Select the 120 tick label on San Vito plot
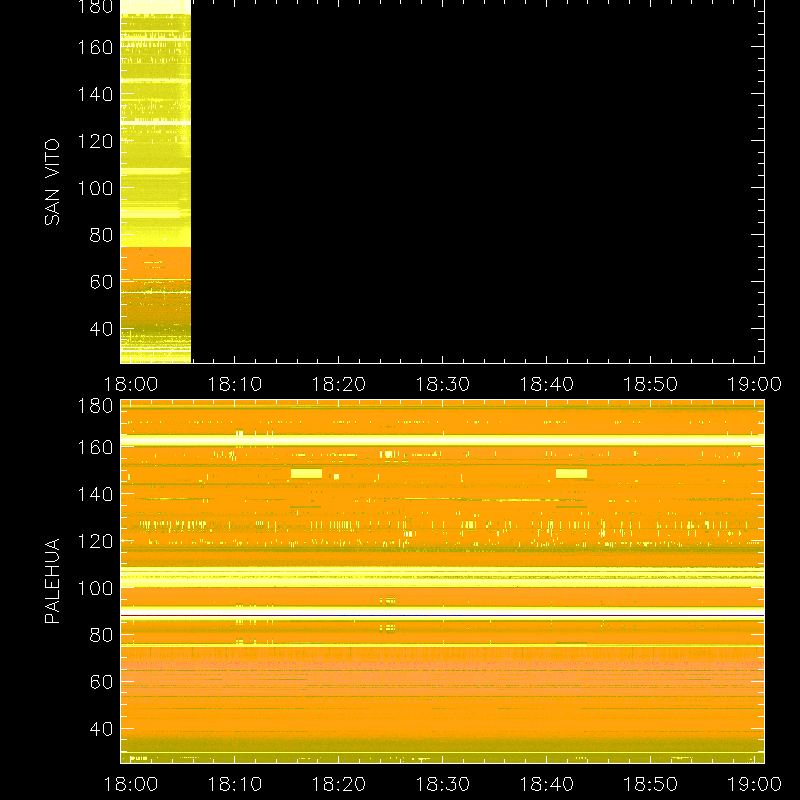This screenshot has height=800, width=800. coord(95,141)
